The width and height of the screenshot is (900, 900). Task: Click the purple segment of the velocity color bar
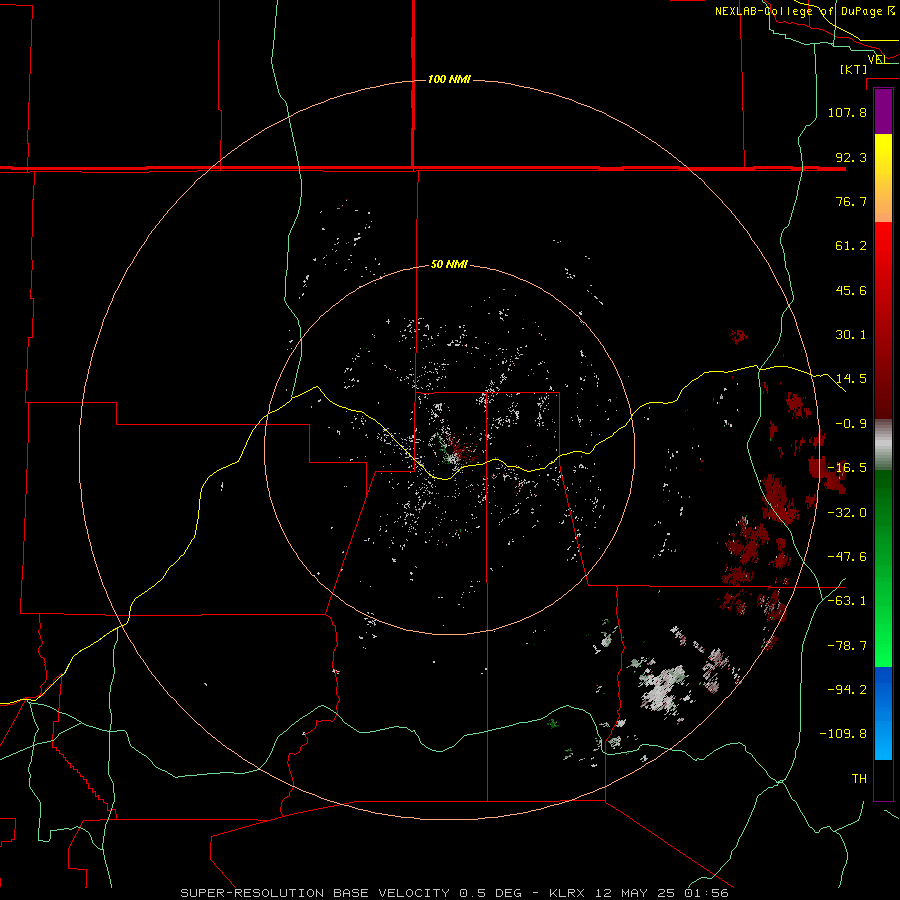coord(883,112)
